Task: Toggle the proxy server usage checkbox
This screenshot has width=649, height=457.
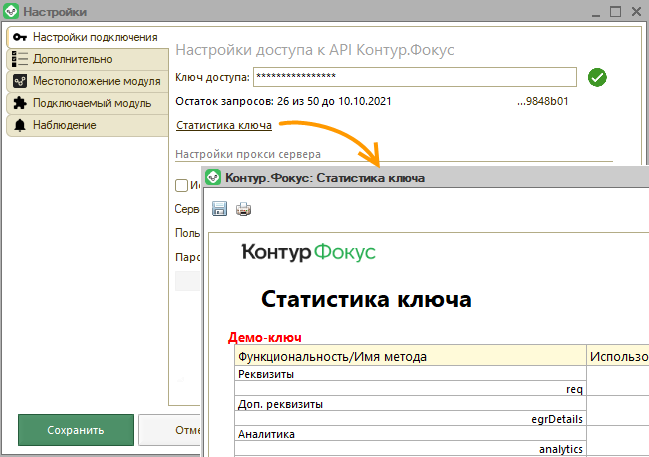Action: 181,185
